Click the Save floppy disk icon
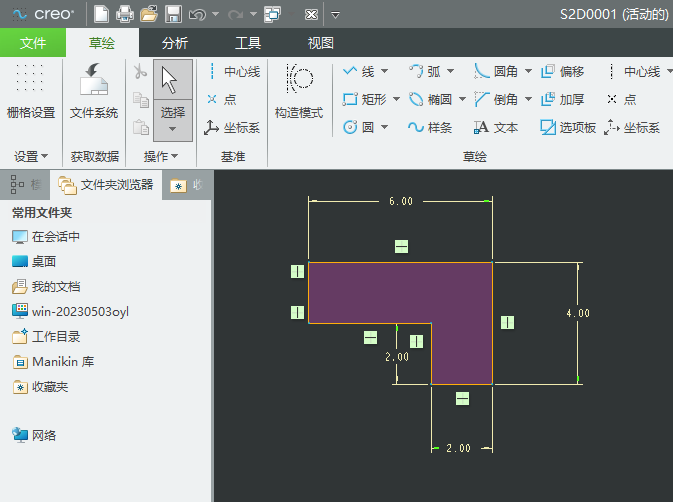This screenshot has width=673, height=502. tap(173, 14)
